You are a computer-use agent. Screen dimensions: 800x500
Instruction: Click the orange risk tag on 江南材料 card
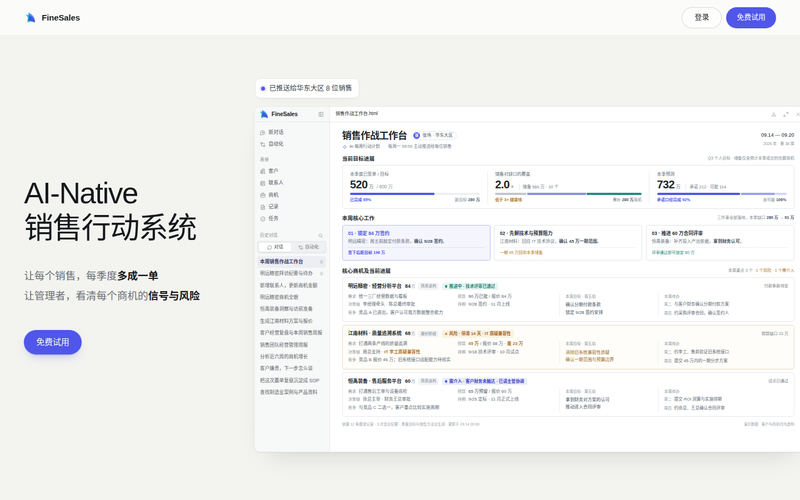478,334
